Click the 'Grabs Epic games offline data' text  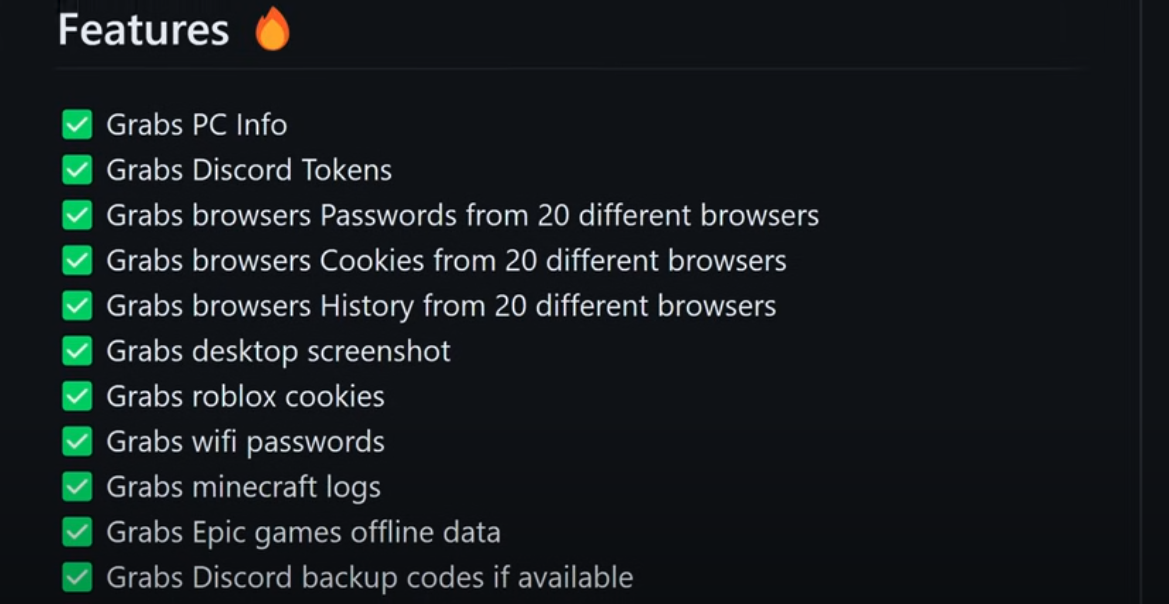[303, 532]
